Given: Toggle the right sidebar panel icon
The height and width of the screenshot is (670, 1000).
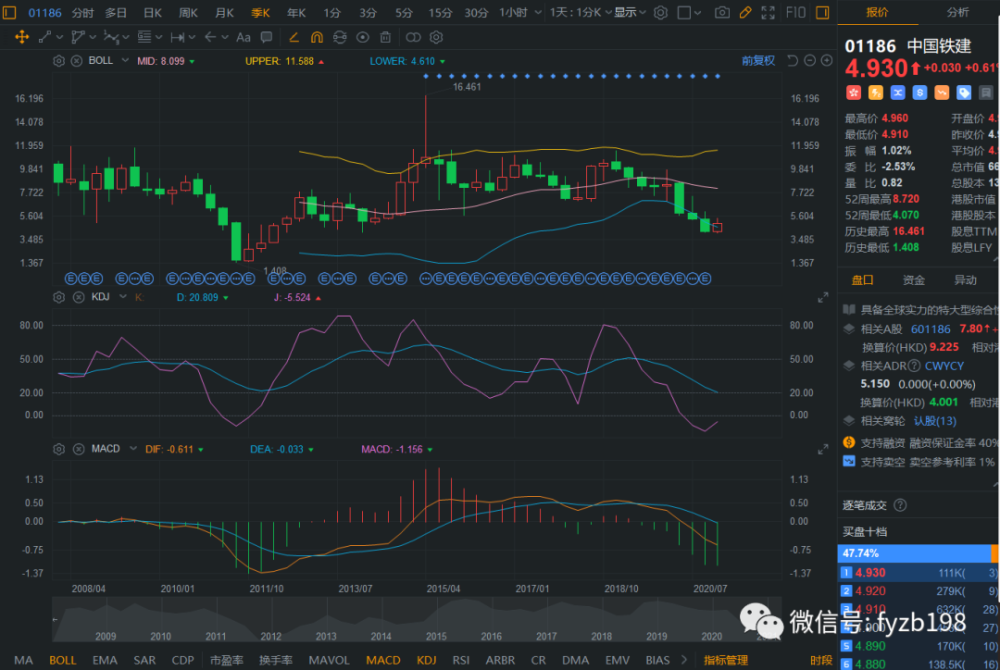Looking at the screenshot, I should point(823,12).
